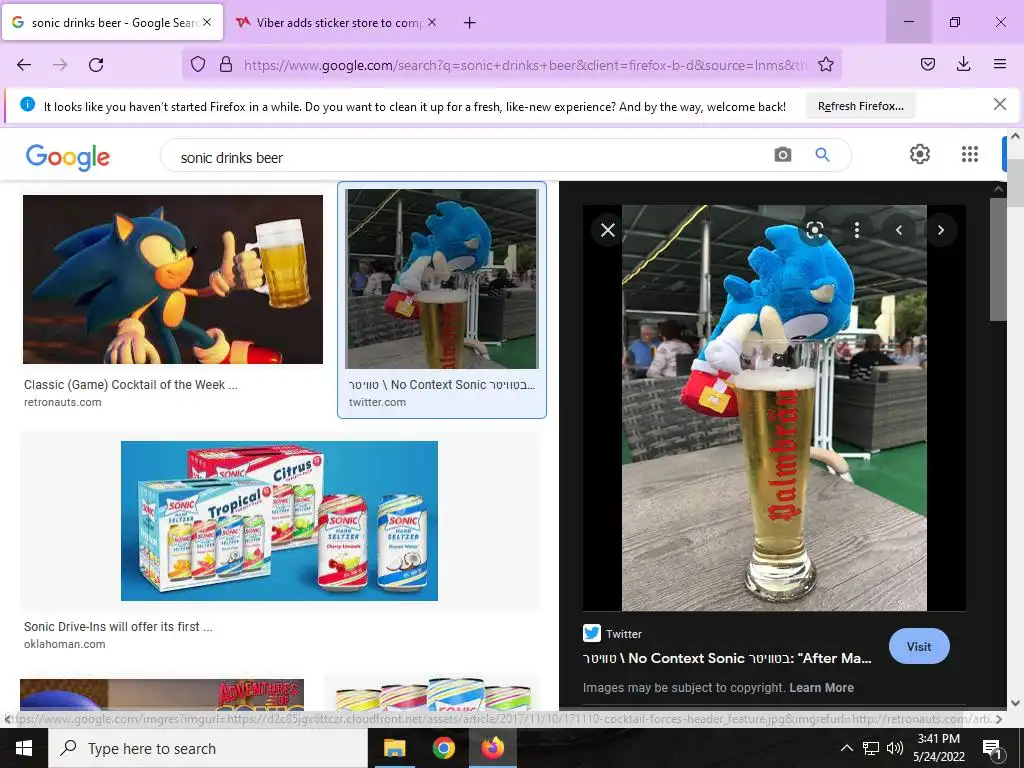Bookmark this page with the star icon
1024x768 pixels.
(x=825, y=65)
